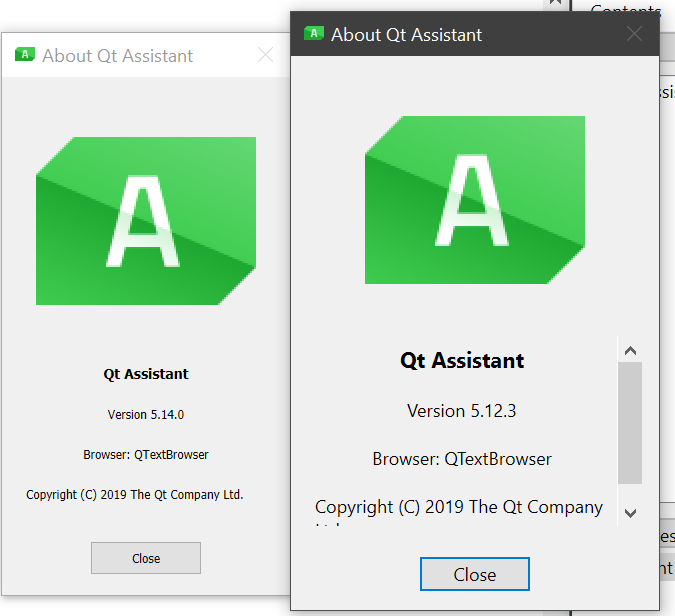Click the bold 'Qt Assistant' heading in the 5.12.3 dialog
The image size is (675, 616).
click(x=462, y=361)
